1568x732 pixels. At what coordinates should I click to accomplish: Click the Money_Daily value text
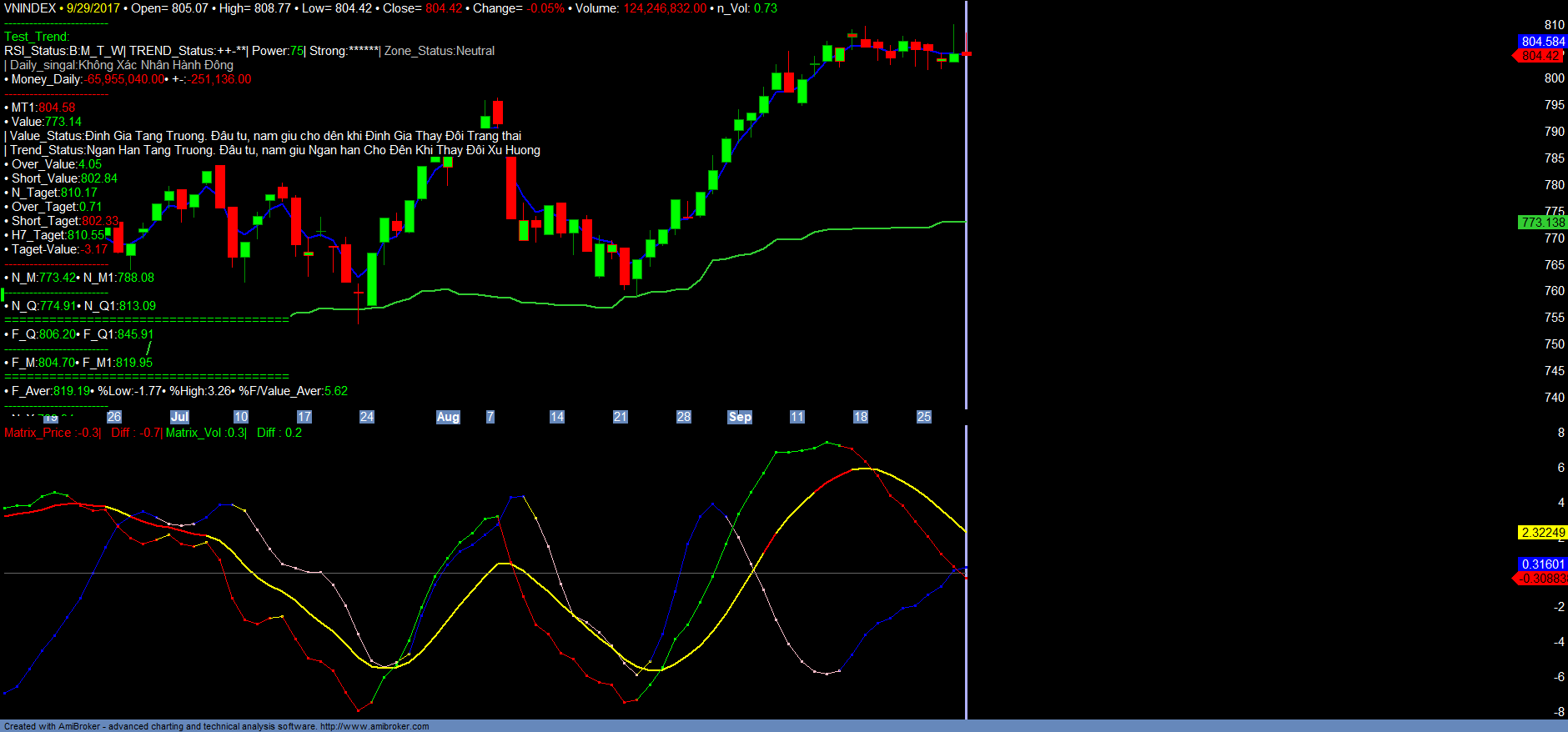coord(125,79)
